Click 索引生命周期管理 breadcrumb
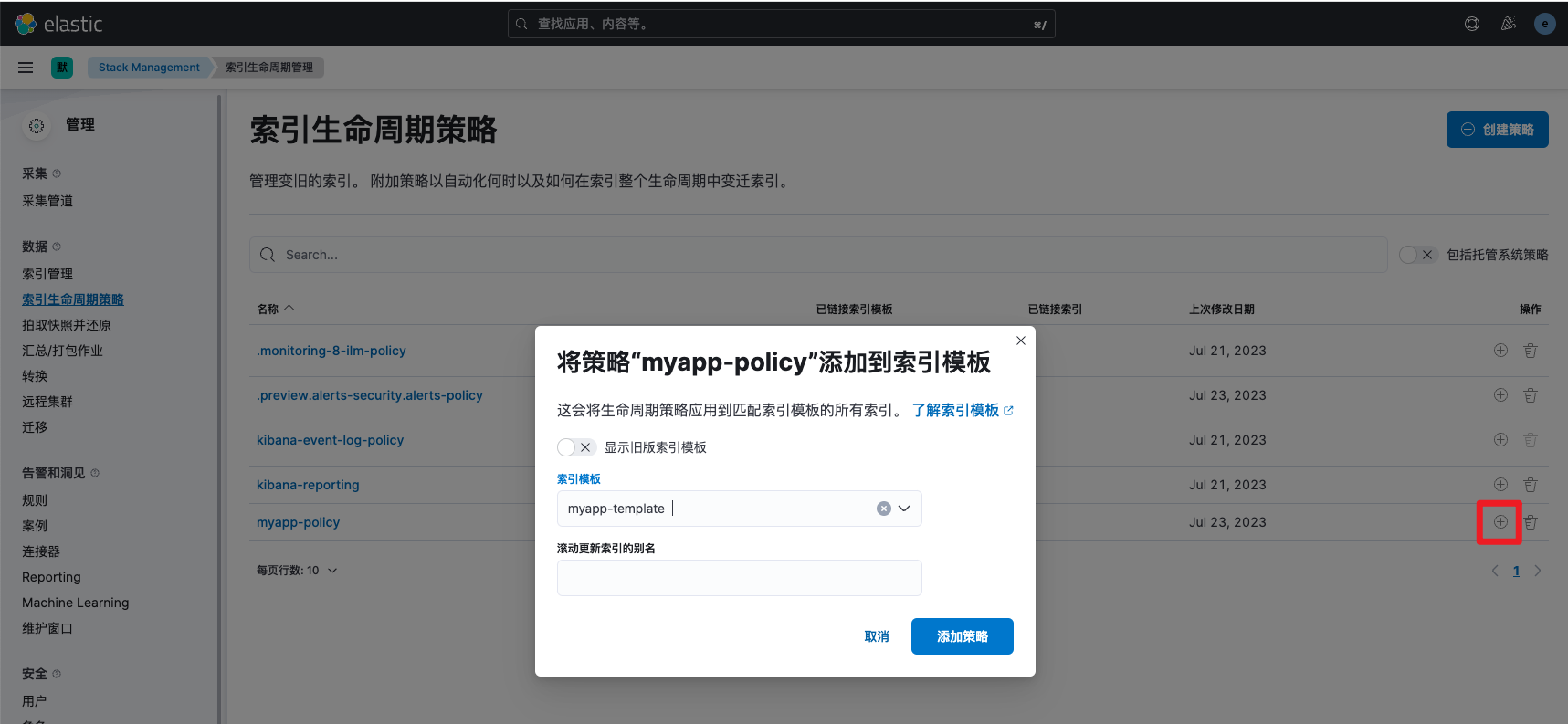This screenshot has height=724, width=1568. 269,68
